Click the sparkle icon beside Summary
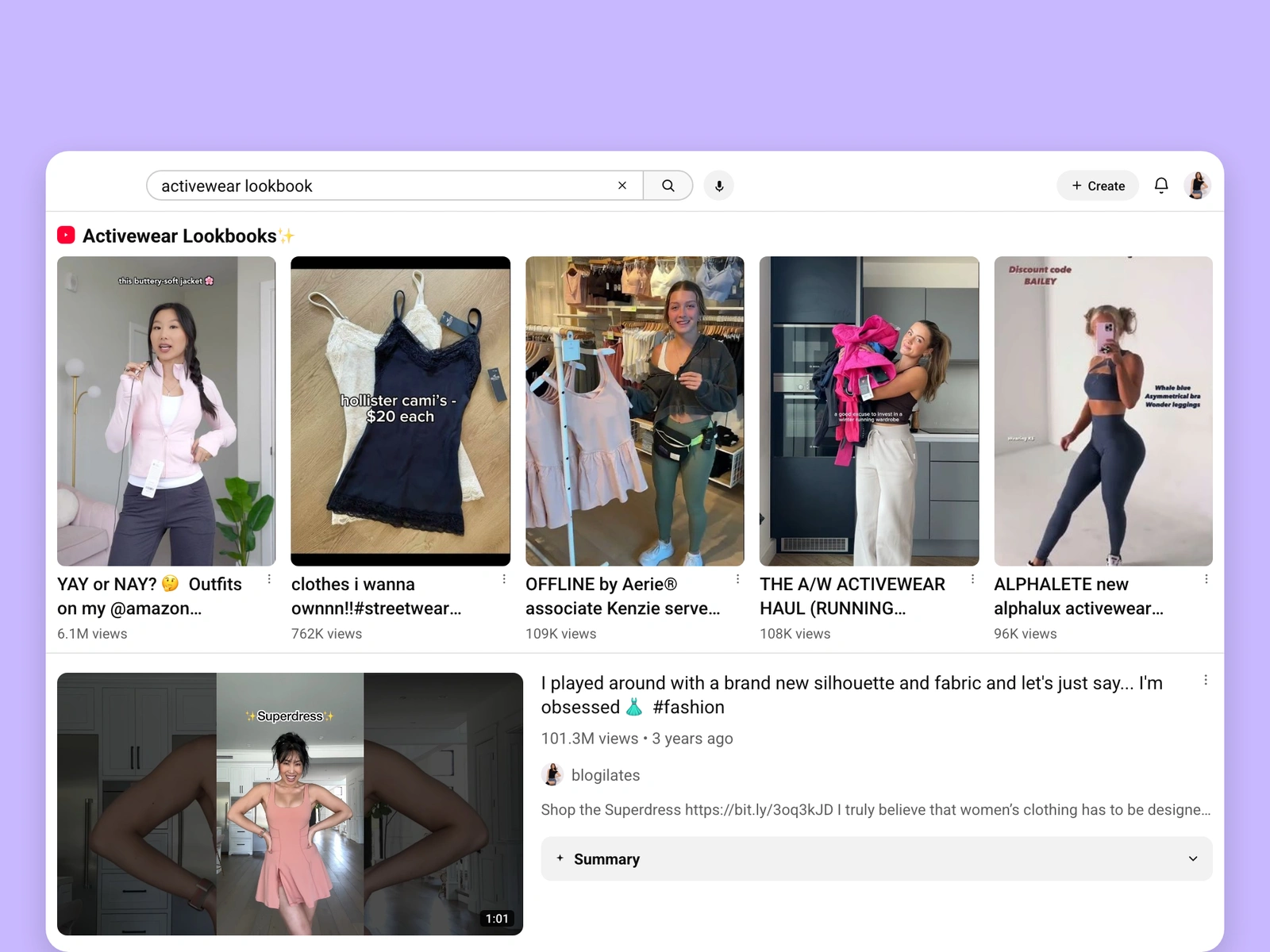 click(x=560, y=858)
